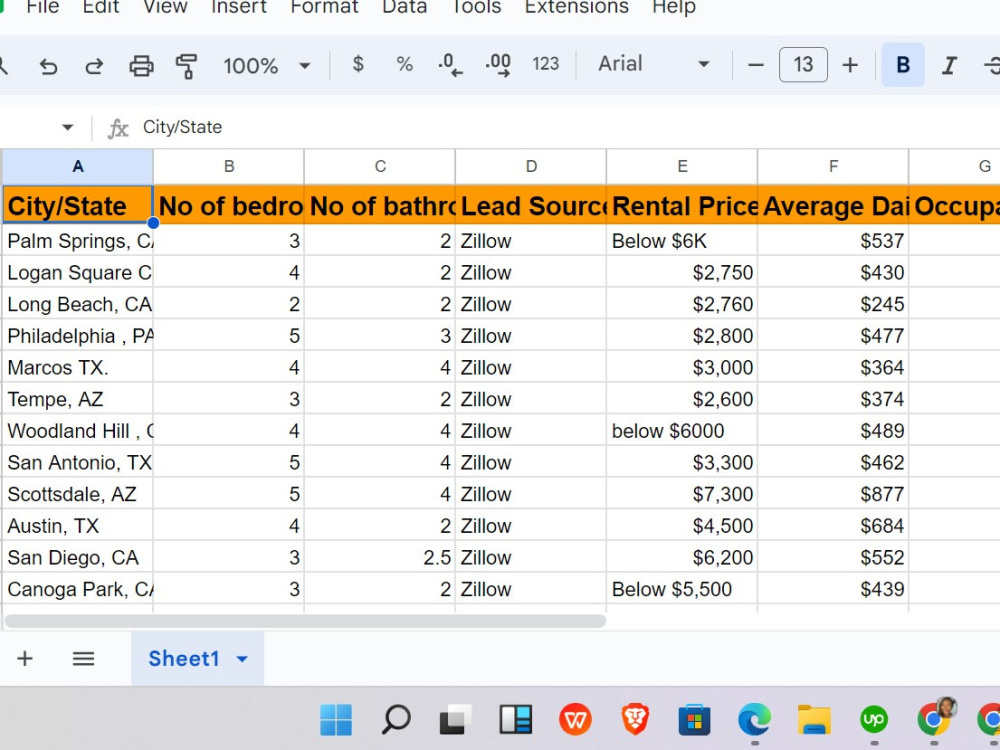Viewport: 1000px width, 750px height.
Task: Open Microsoft Store from taskbar
Action: tap(695, 719)
